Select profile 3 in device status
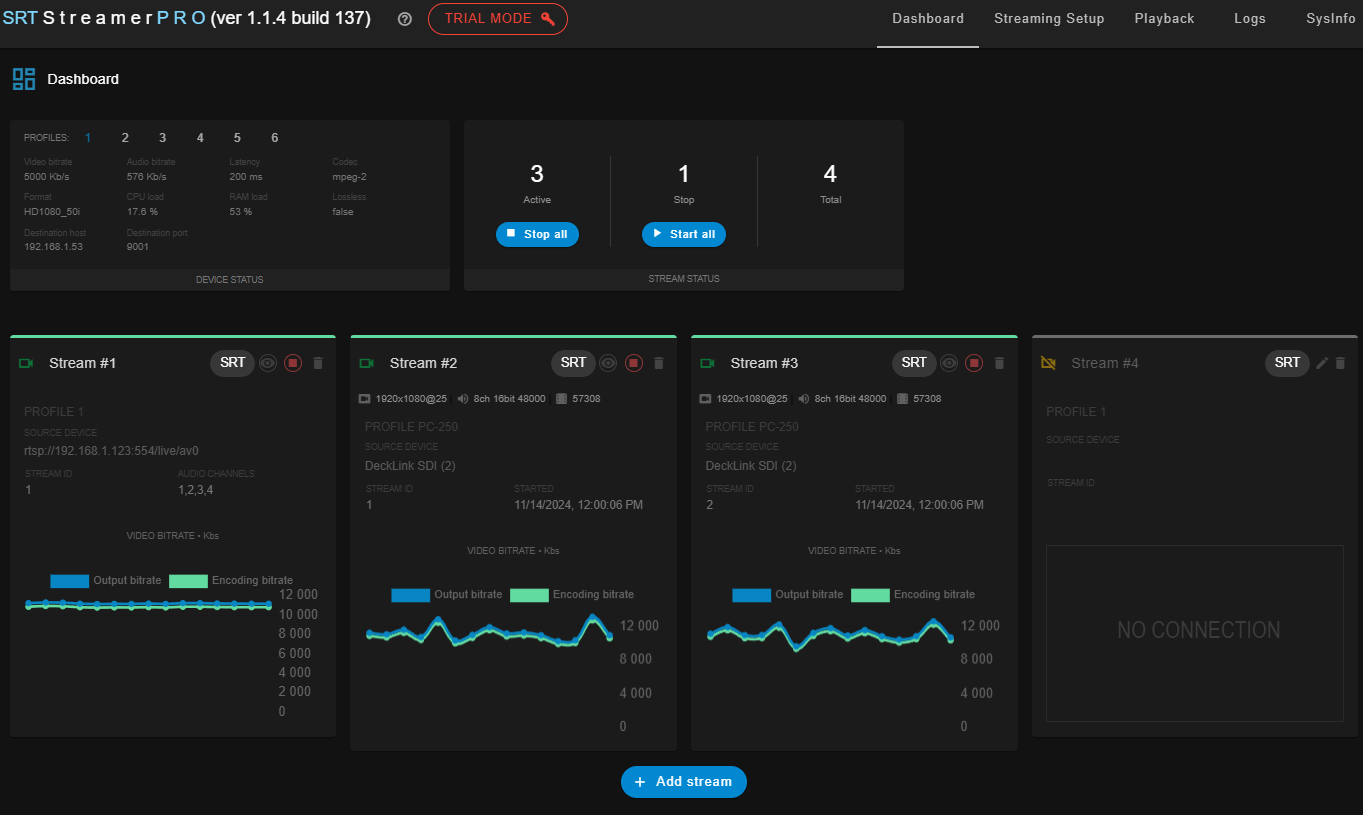 (162, 138)
